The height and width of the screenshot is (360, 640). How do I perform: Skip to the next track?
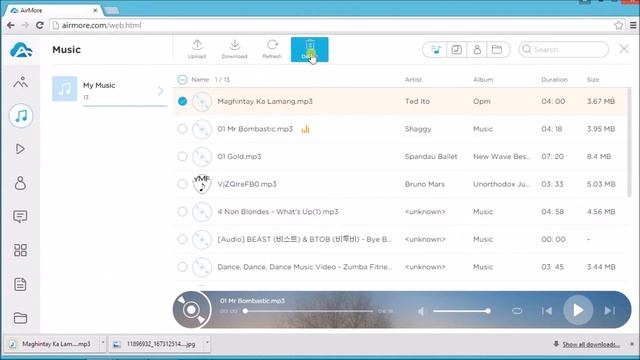pos(609,311)
